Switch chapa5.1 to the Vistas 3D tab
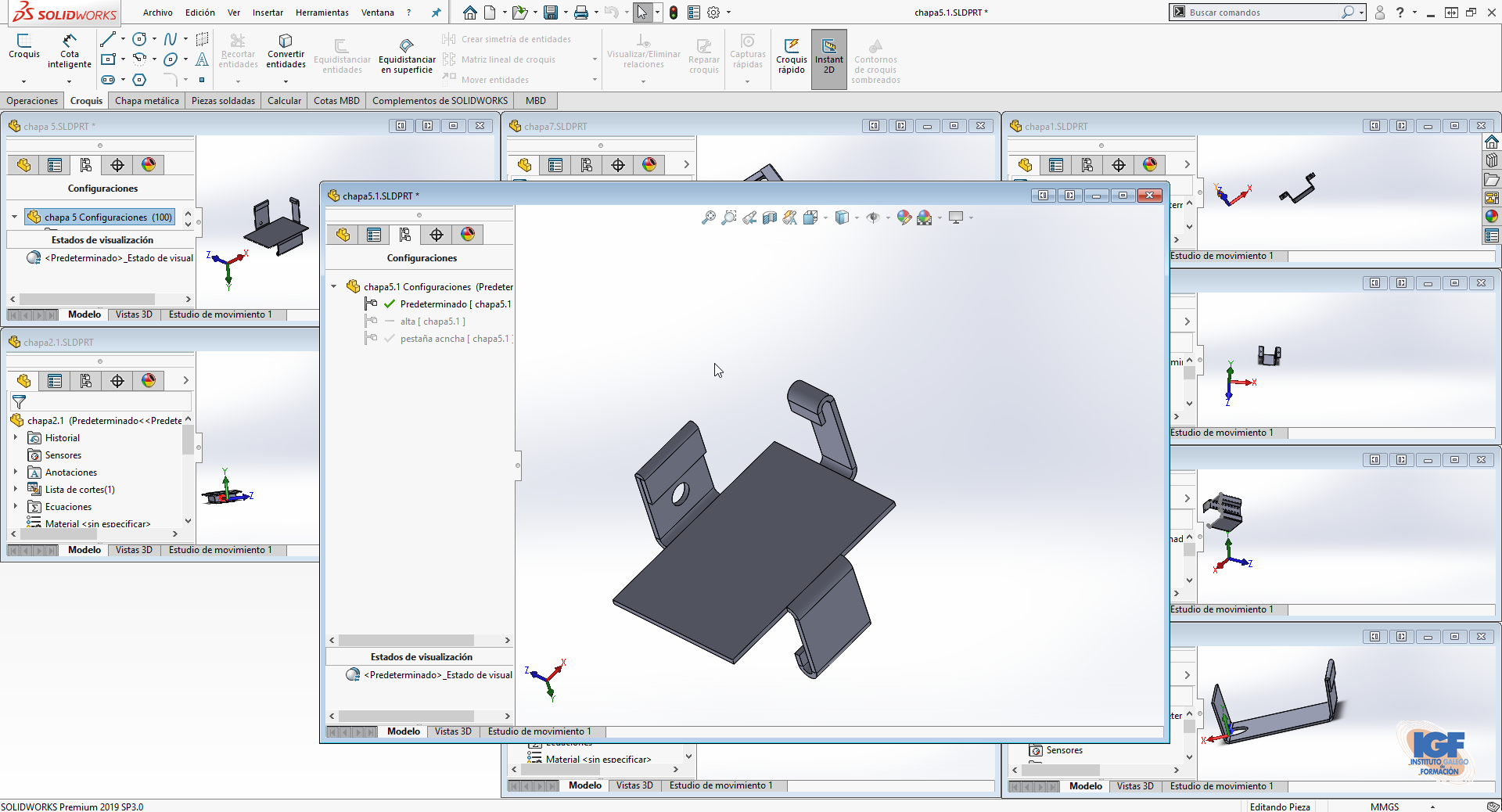The width and height of the screenshot is (1502, 812). [x=452, y=731]
